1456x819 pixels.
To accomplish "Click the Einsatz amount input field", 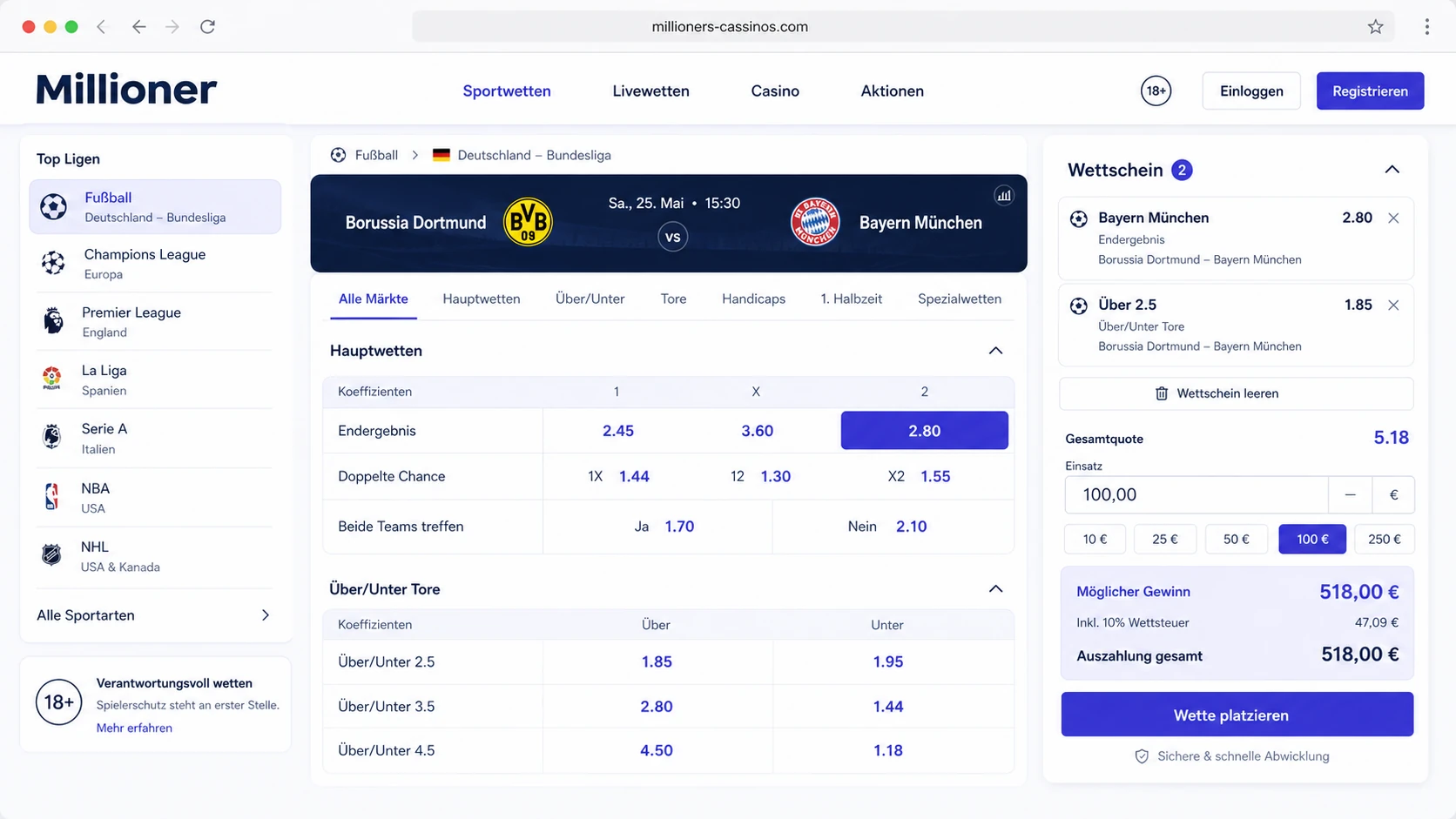I will coord(1196,495).
